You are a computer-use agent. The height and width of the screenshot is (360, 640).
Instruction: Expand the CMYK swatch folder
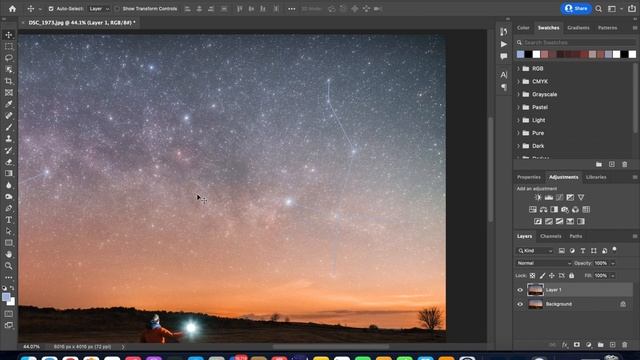click(x=518, y=82)
